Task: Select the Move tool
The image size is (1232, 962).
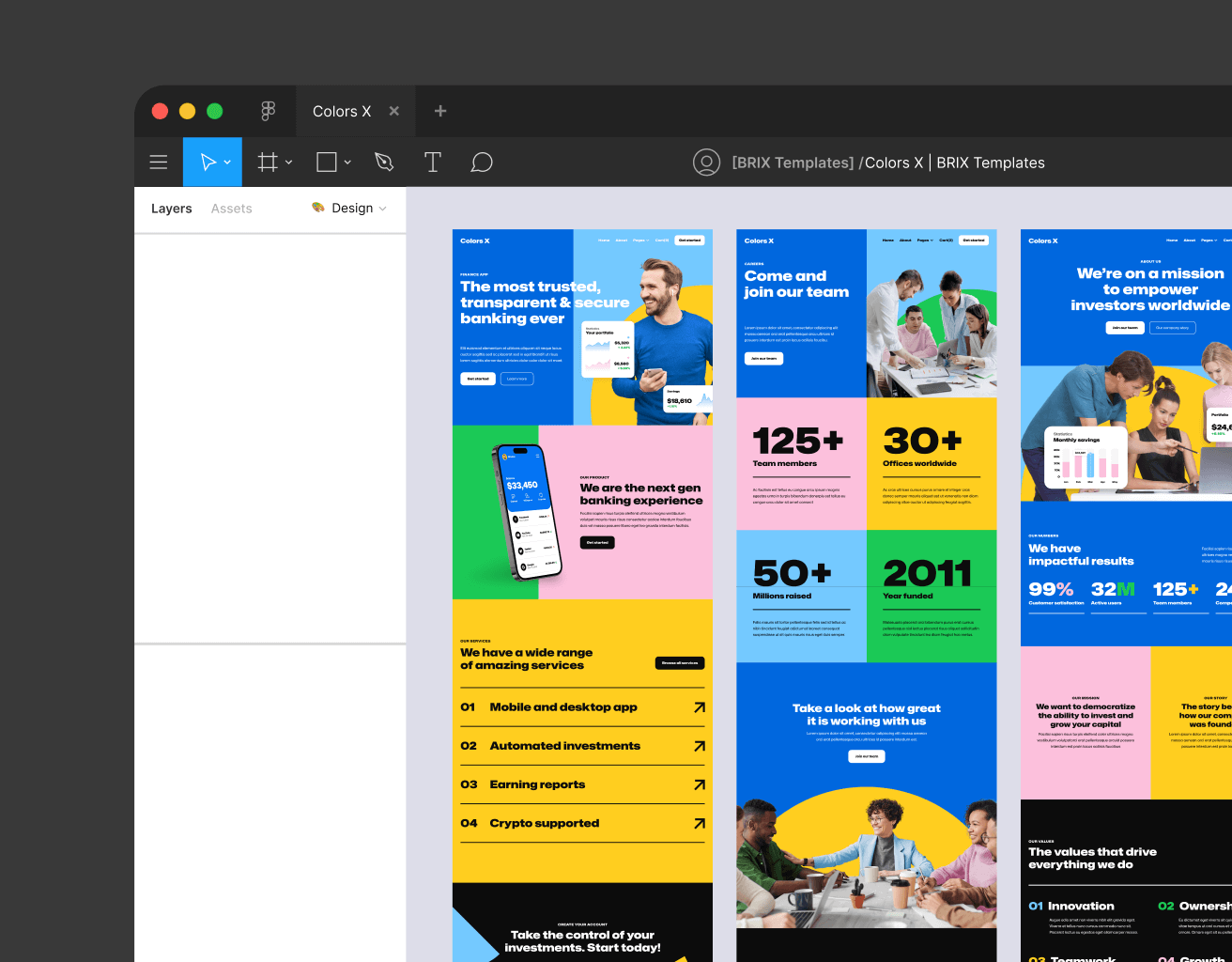Action: pyautogui.click(x=207, y=162)
